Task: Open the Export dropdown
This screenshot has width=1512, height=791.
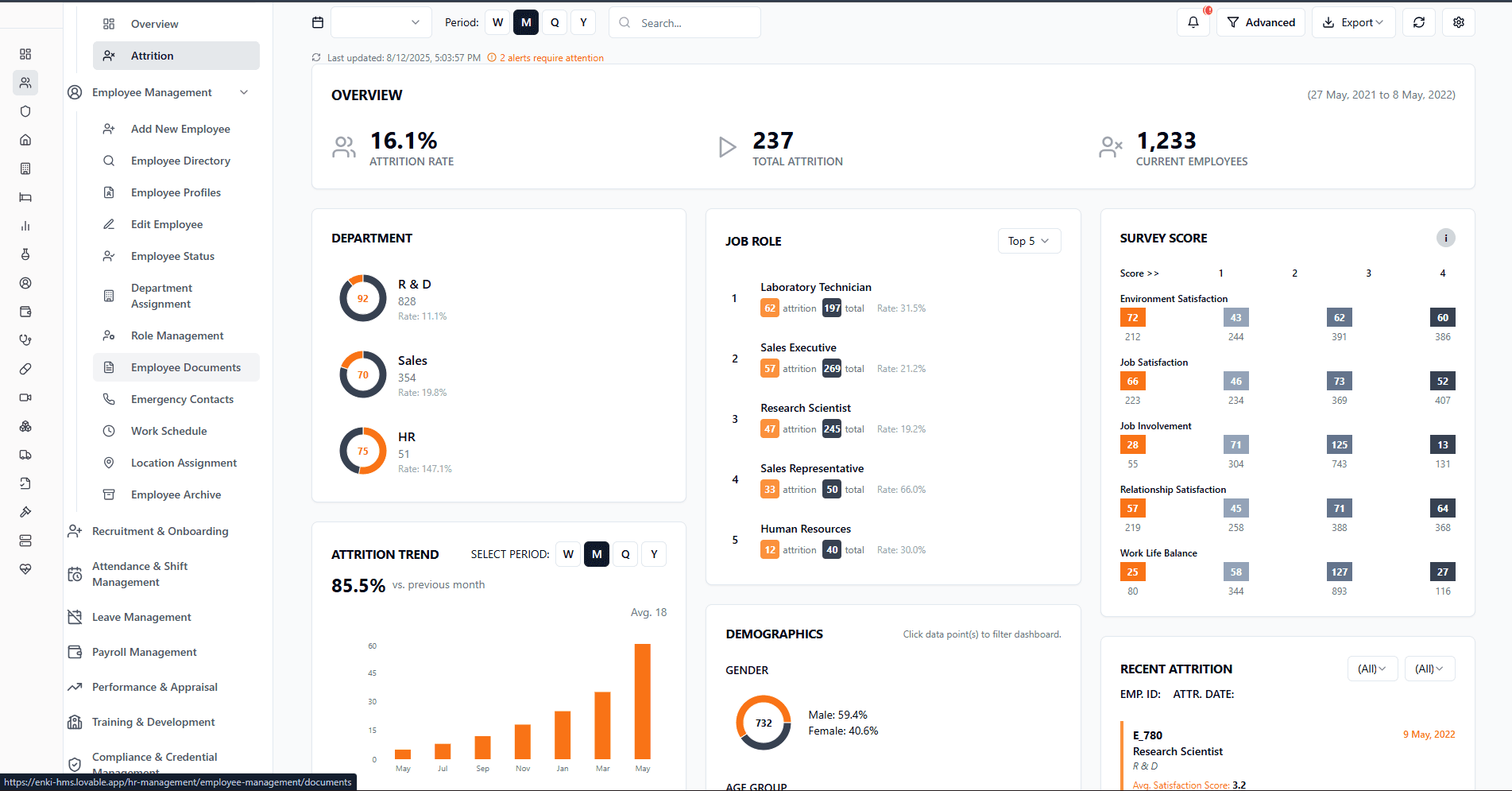Action: point(1353,23)
